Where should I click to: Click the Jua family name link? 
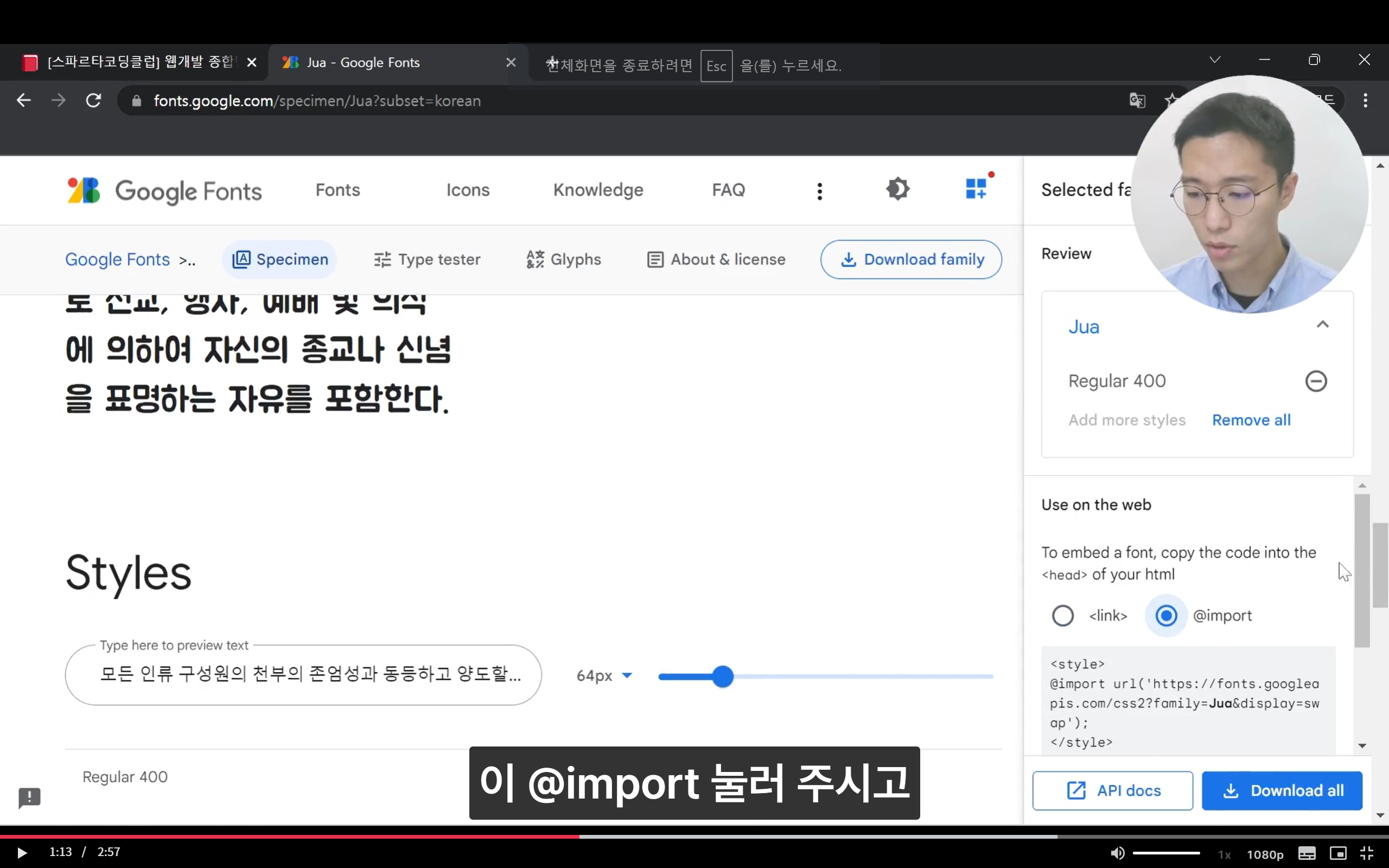(x=1084, y=327)
